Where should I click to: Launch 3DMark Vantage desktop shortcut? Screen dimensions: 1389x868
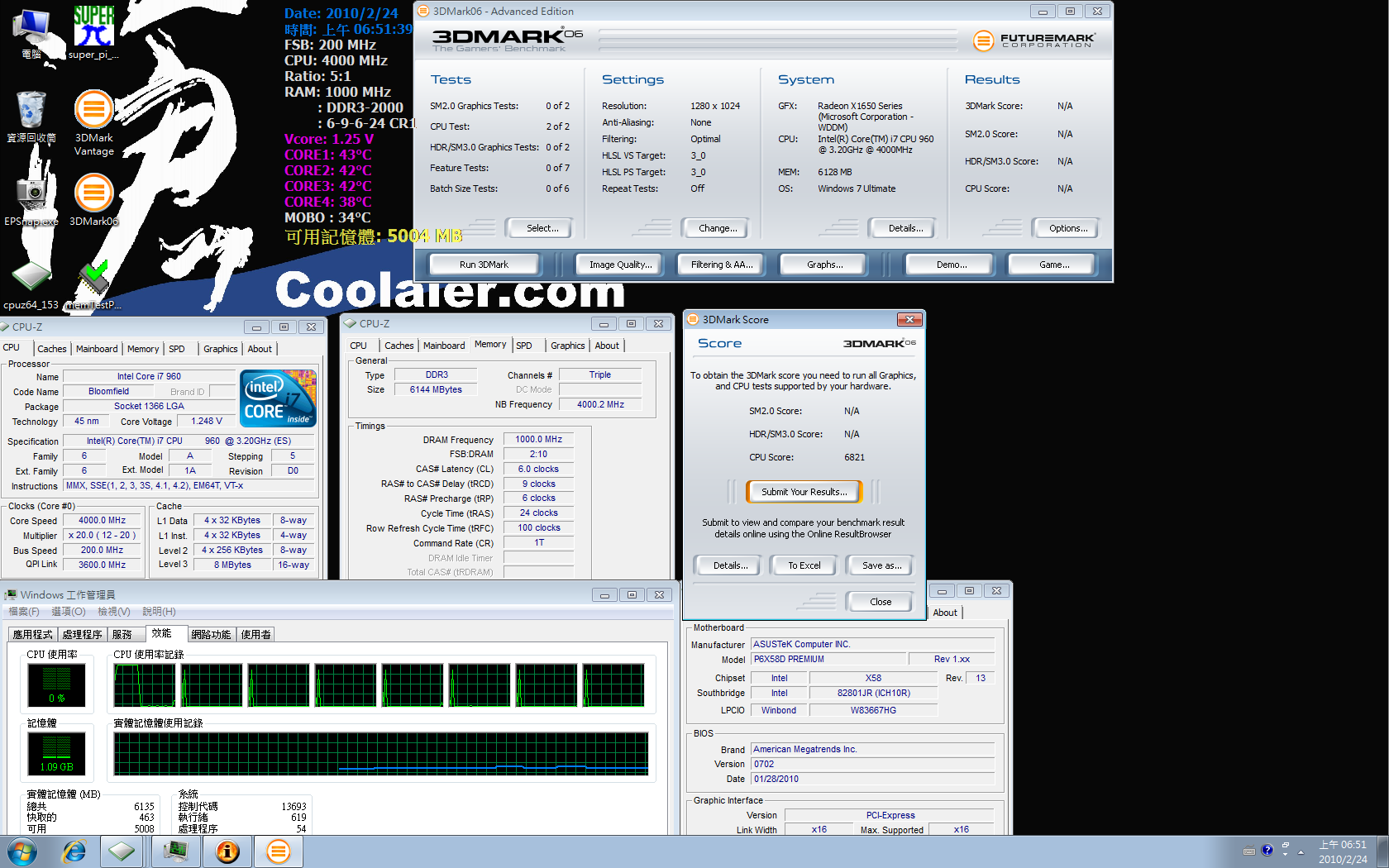tap(93, 122)
